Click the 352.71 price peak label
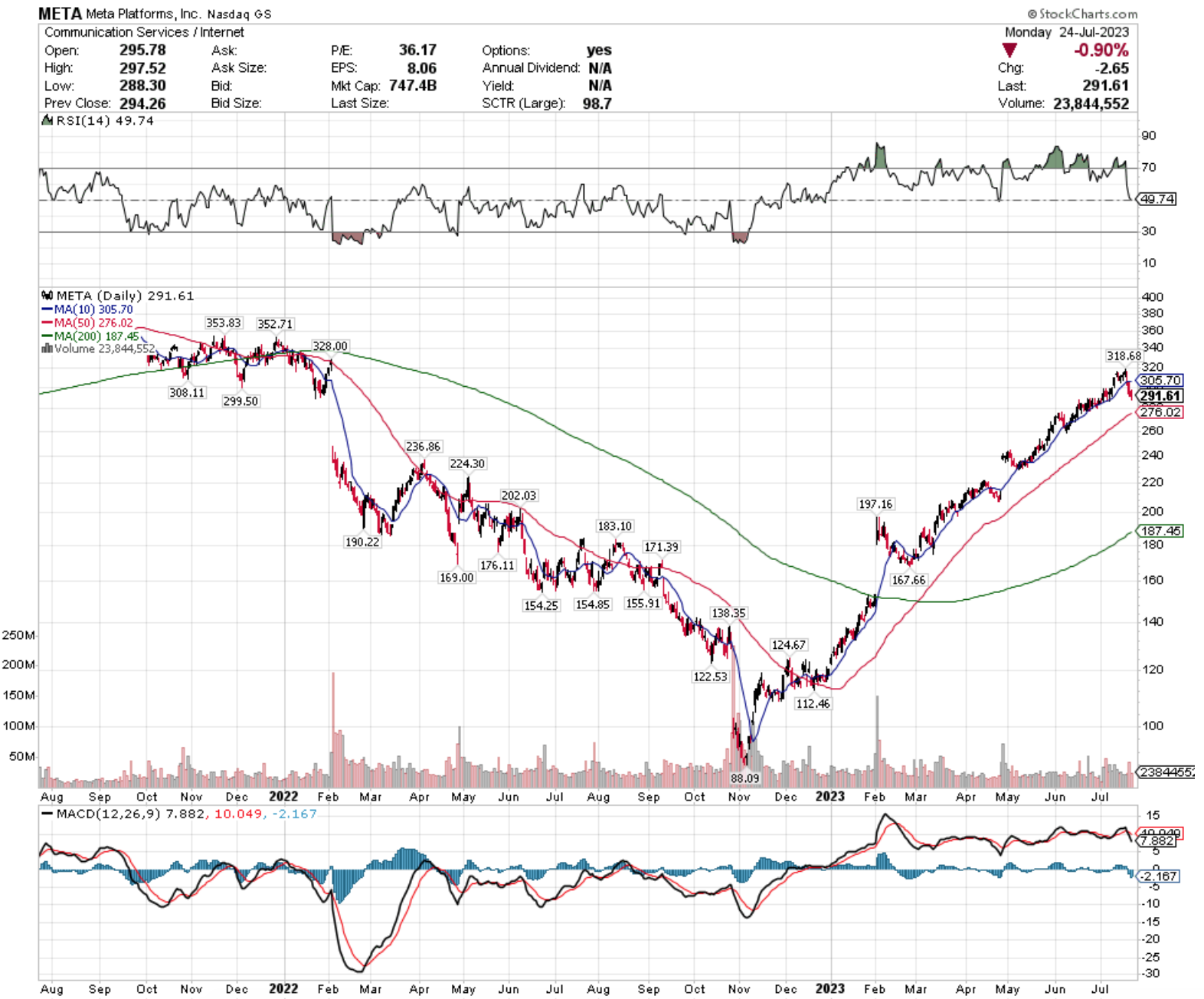Image resolution: width=1204 pixels, height=999 pixels. [275, 324]
